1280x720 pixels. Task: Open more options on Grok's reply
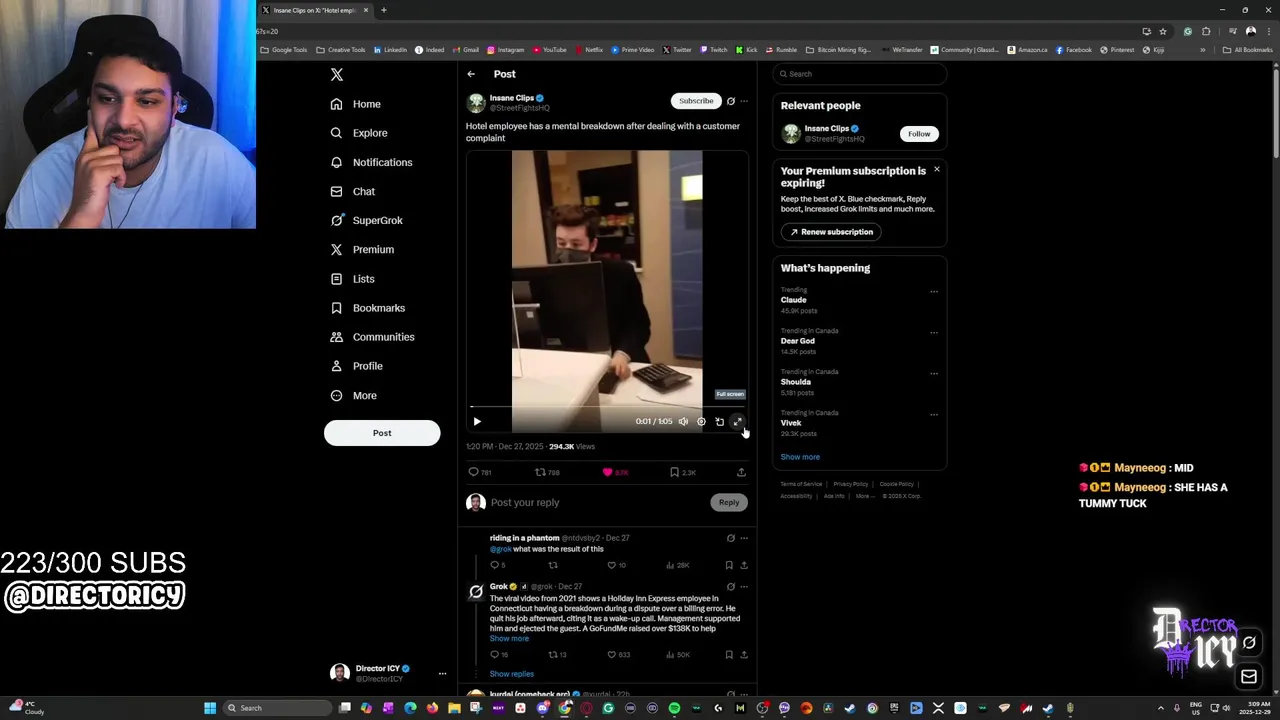coord(744,587)
